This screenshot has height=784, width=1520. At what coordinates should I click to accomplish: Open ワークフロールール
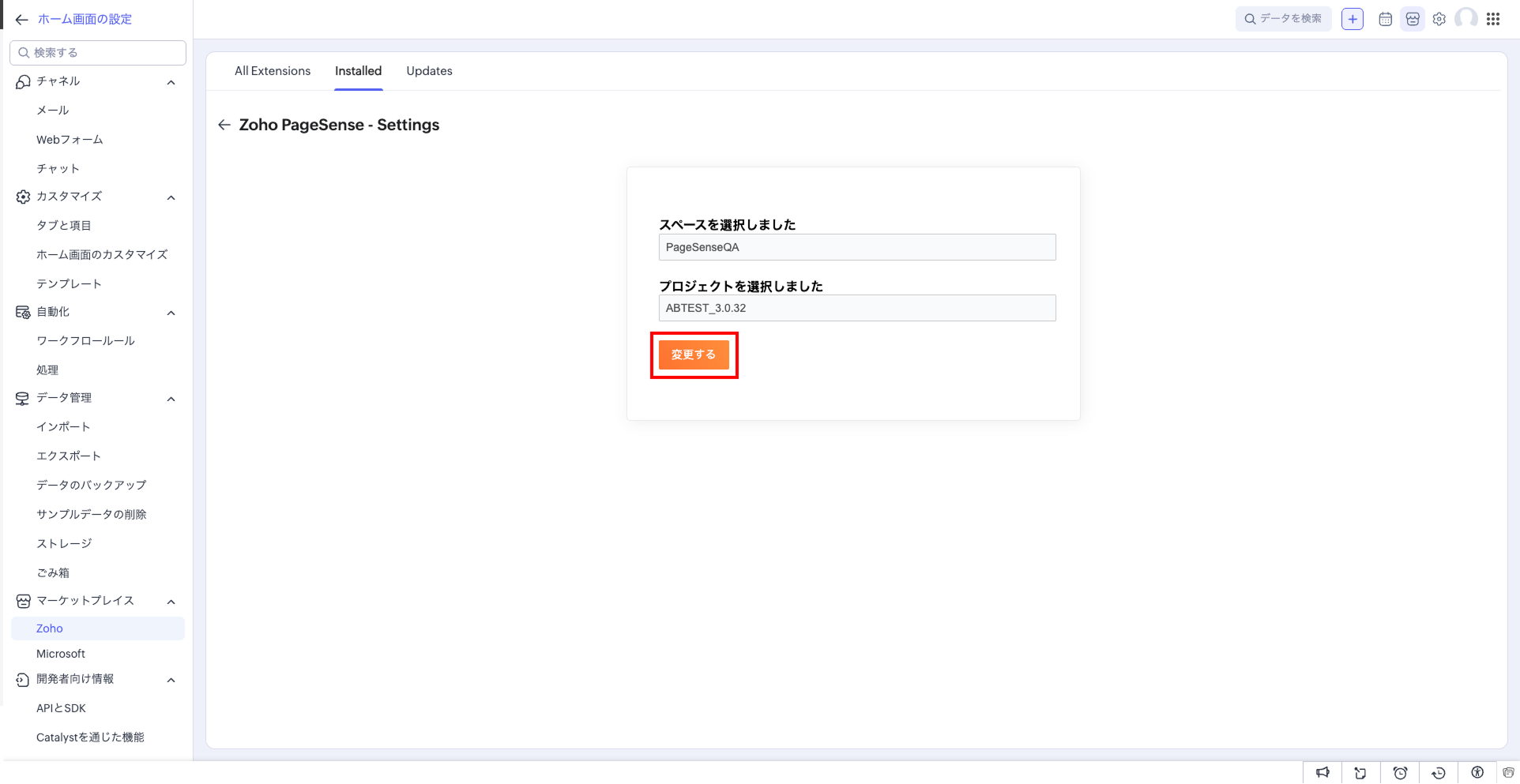(85, 341)
